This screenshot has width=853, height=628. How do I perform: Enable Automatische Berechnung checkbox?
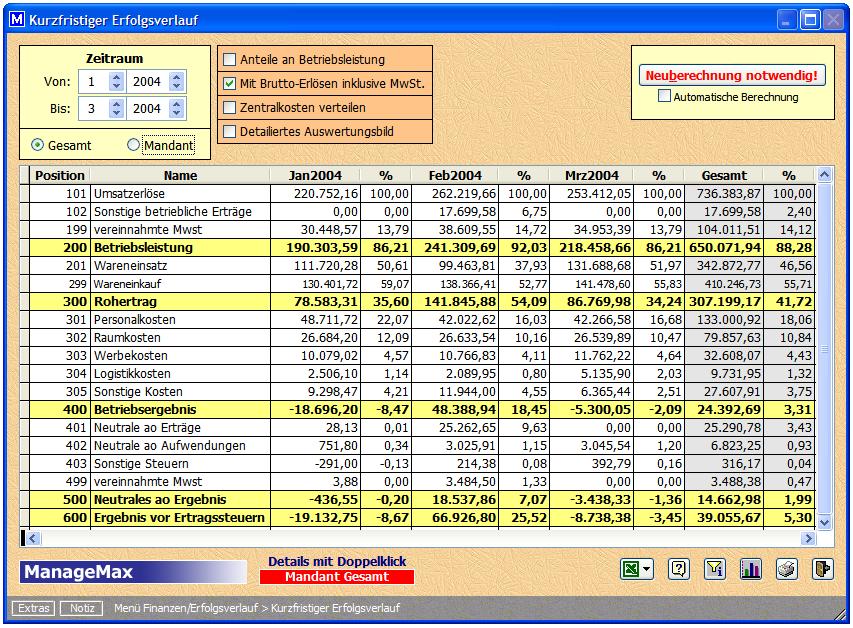[x=664, y=97]
